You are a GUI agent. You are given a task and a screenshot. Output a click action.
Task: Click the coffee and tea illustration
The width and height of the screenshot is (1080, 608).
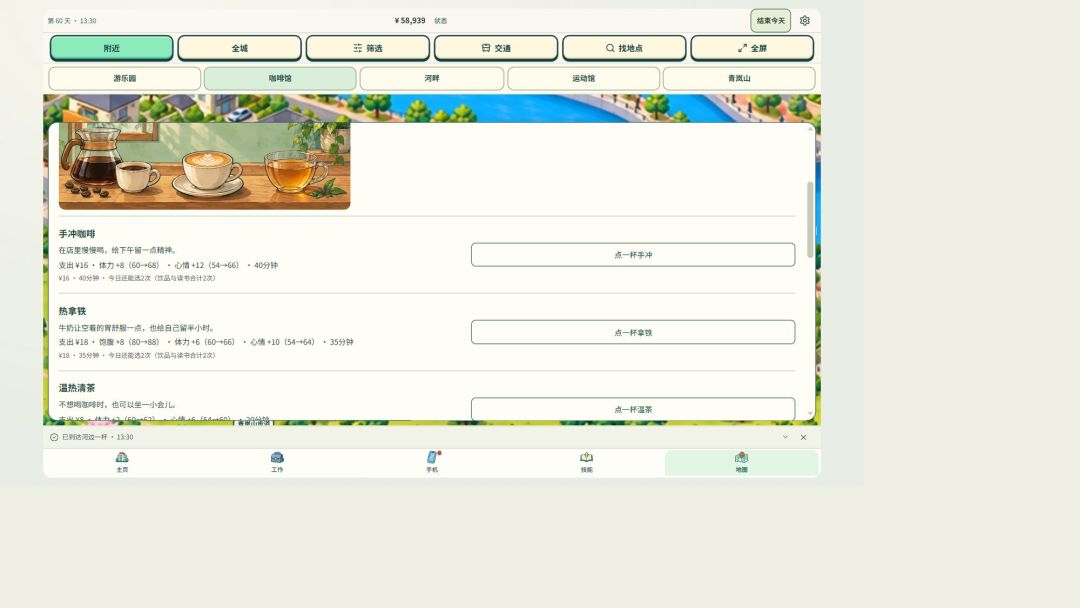coord(205,166)
